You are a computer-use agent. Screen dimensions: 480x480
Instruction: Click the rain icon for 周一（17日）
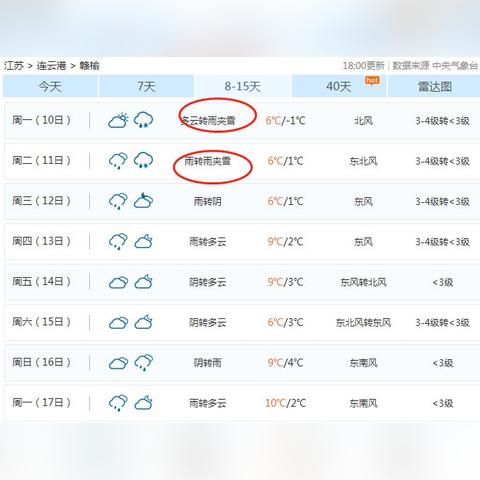pyautogui.click(x=118, y=403)
